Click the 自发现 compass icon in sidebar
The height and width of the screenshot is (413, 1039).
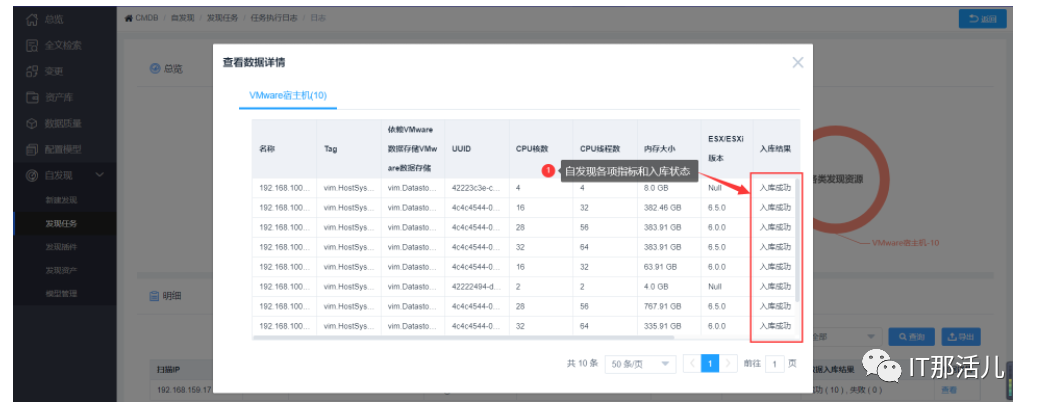(32, 176)
